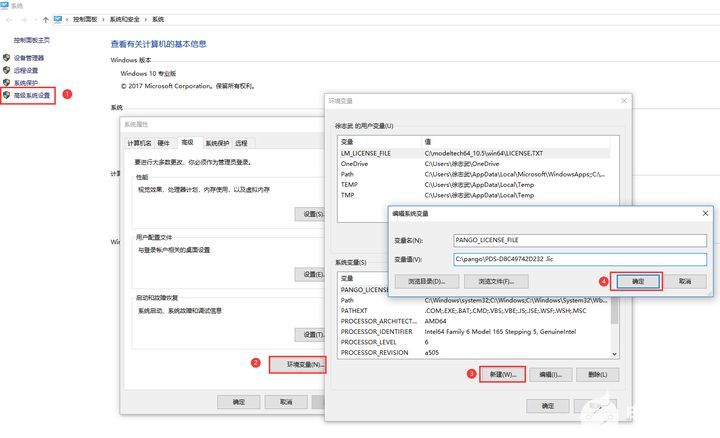The width and height of the screenshot is (720, 438).
Task: Switch to 远程 tab in 系统属性
Action: [x=241, y=143]
